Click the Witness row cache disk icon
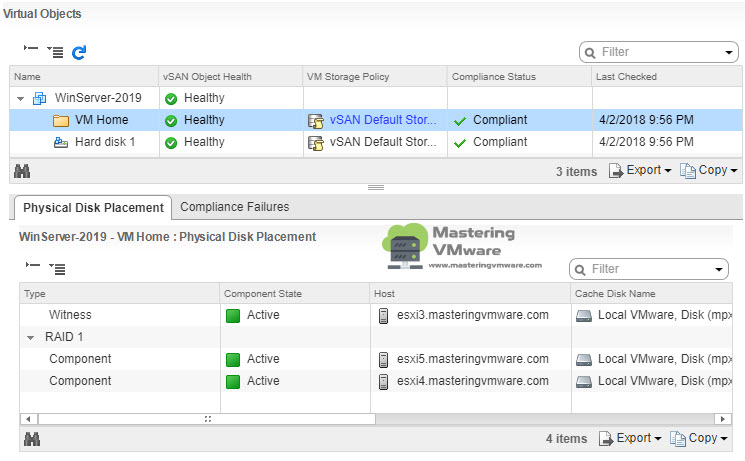The width and height of the screenshot is (745, 461). click(x=584, y=316)
